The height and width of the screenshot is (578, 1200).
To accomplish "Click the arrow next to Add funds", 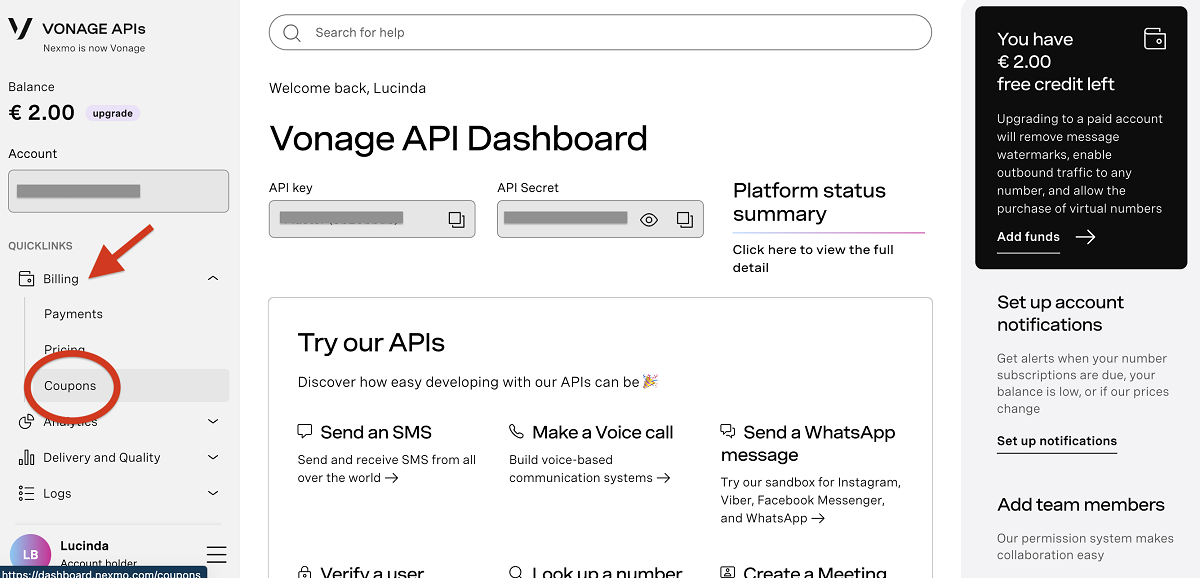I will click(x=1085, y=237).
